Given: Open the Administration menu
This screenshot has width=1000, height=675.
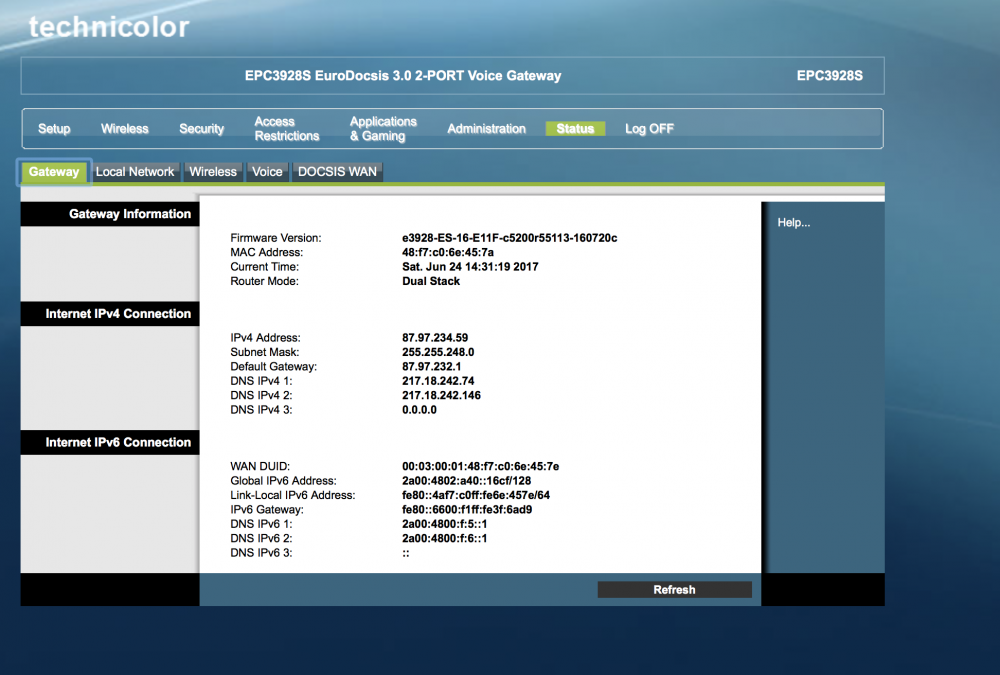Looking at the screenshot, I should click(487, 128).
